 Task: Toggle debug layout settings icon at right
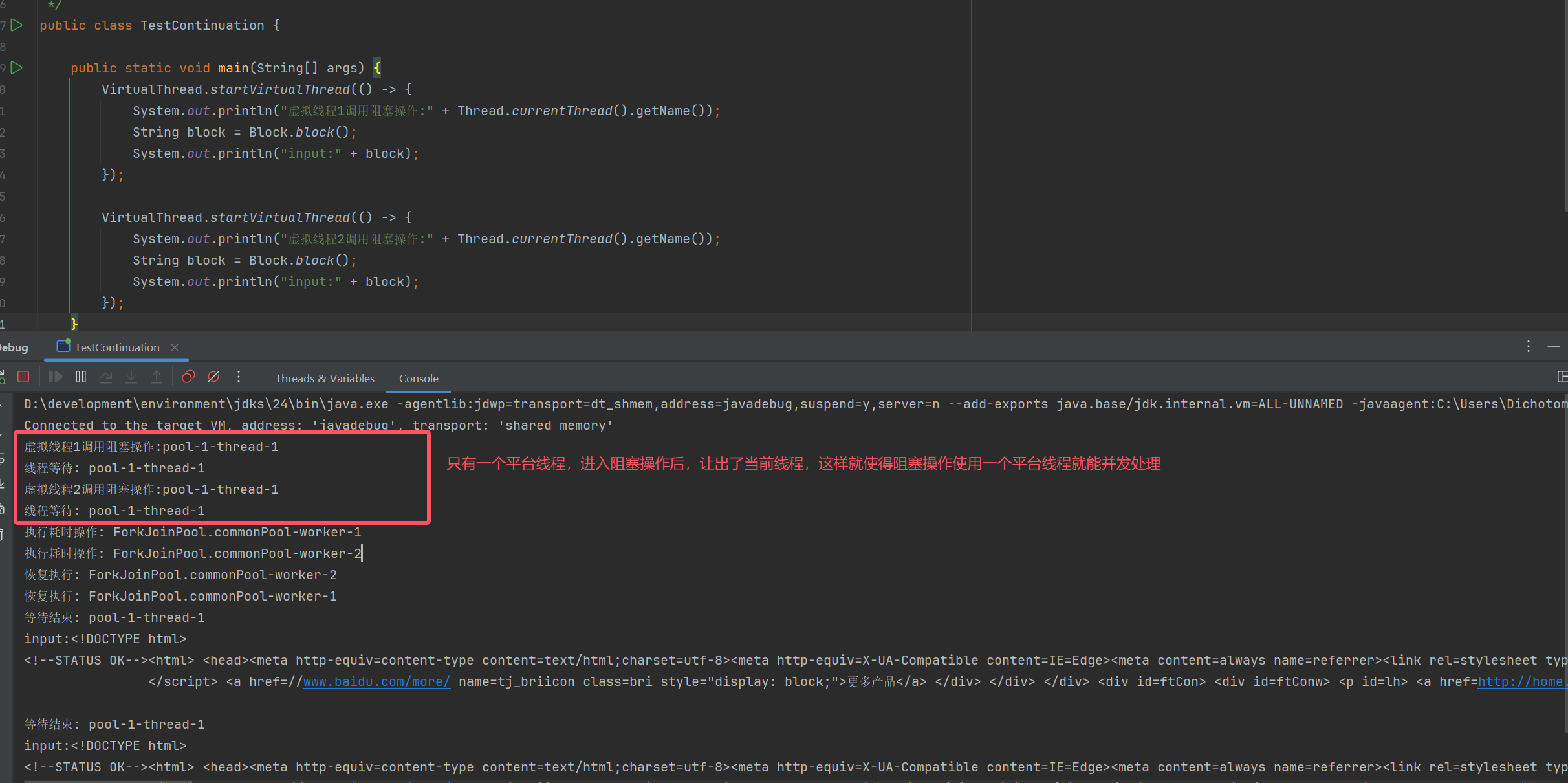point(1562,377)
